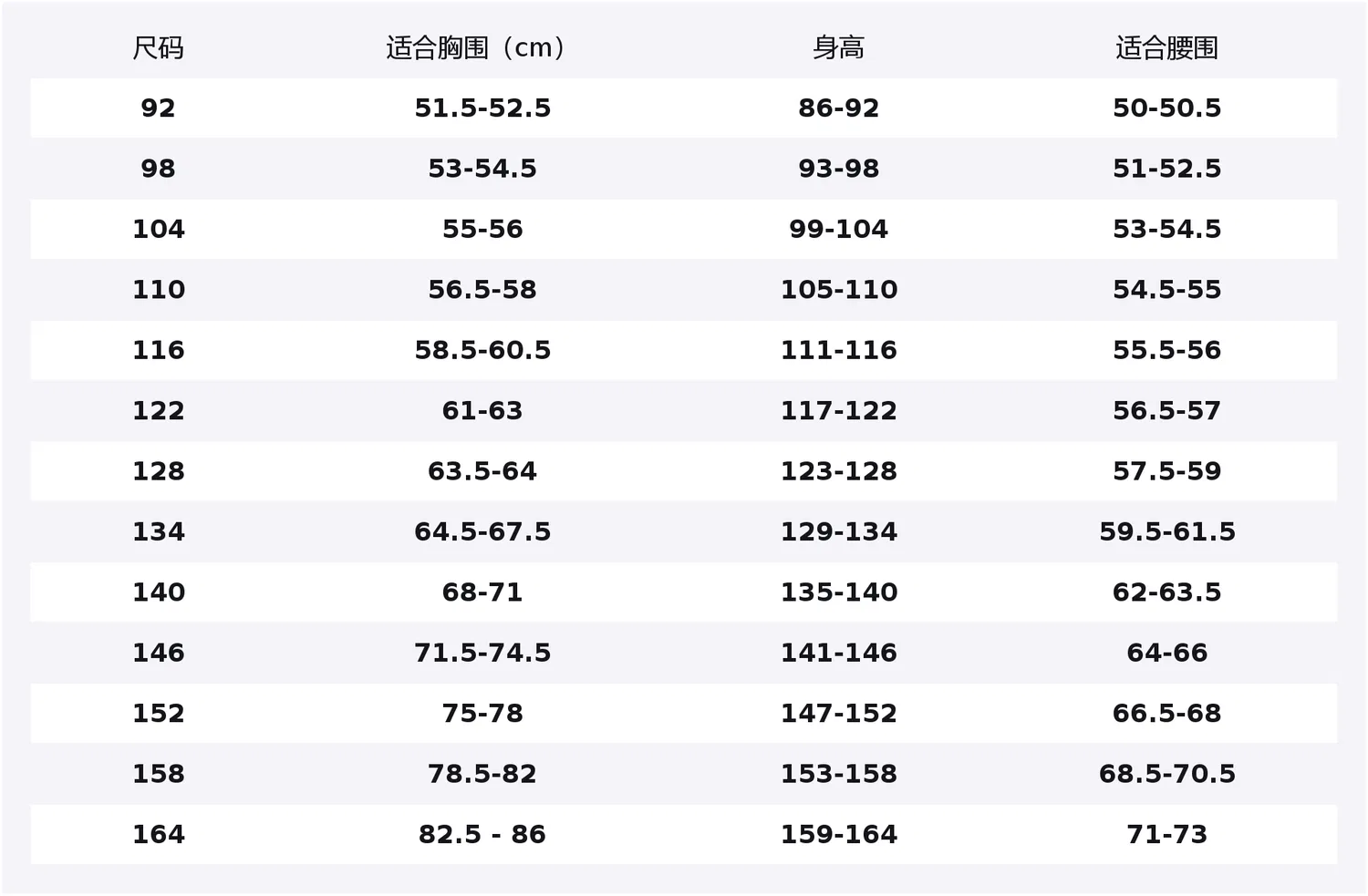
Task: Select the 适合胸围（cm）header
Action: [x=482, y=47]
